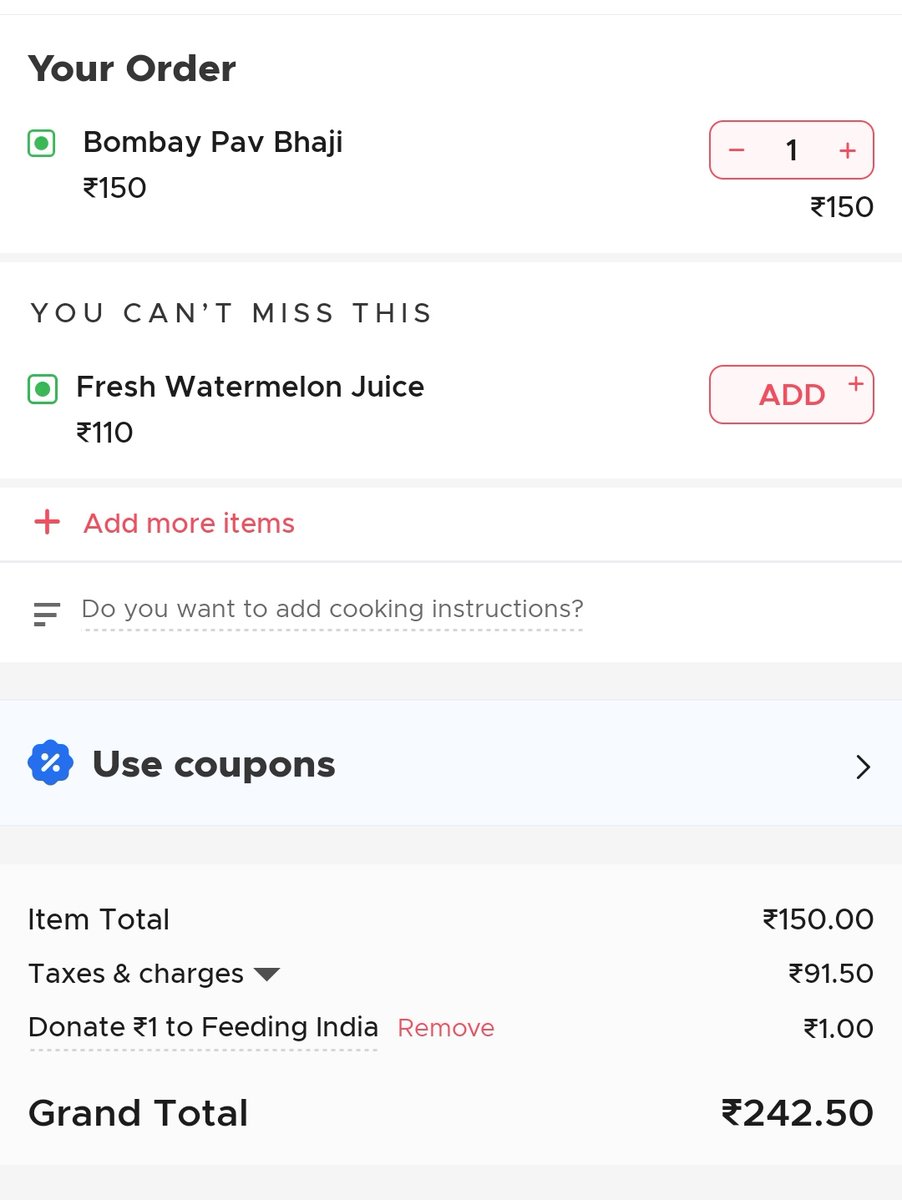Expand Taxes & charges dropdown arrow
Image resolution: width=902 pixels, height=1200 pixels.
coord(267,974)
